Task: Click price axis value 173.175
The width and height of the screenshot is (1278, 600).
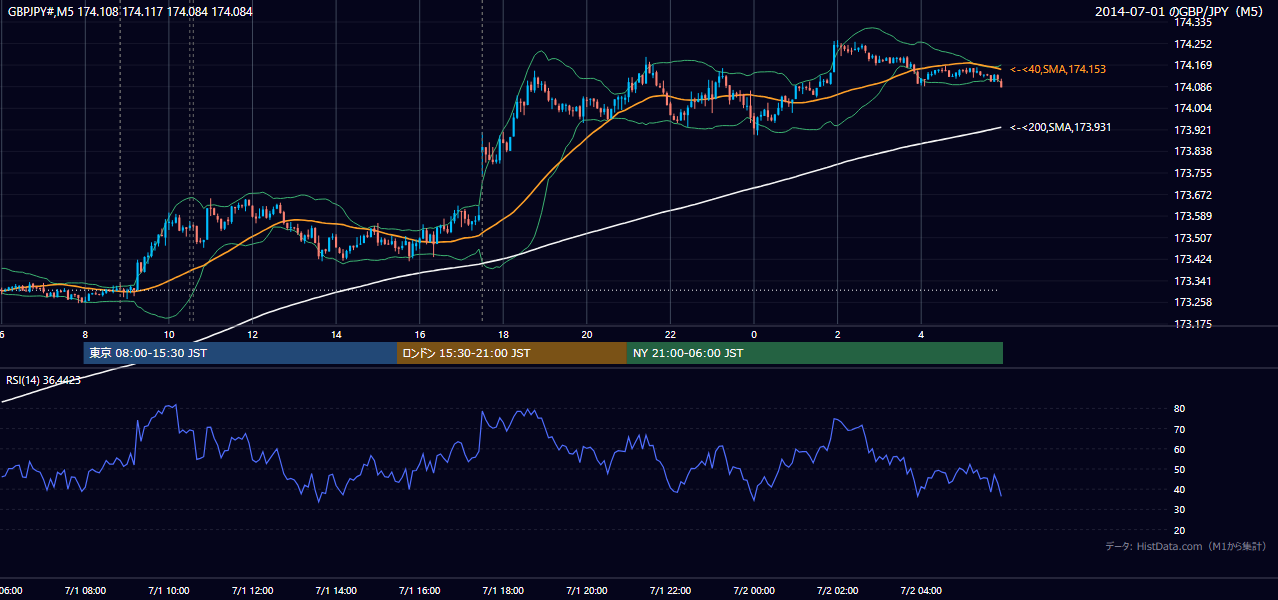Action: (1193, 324)
